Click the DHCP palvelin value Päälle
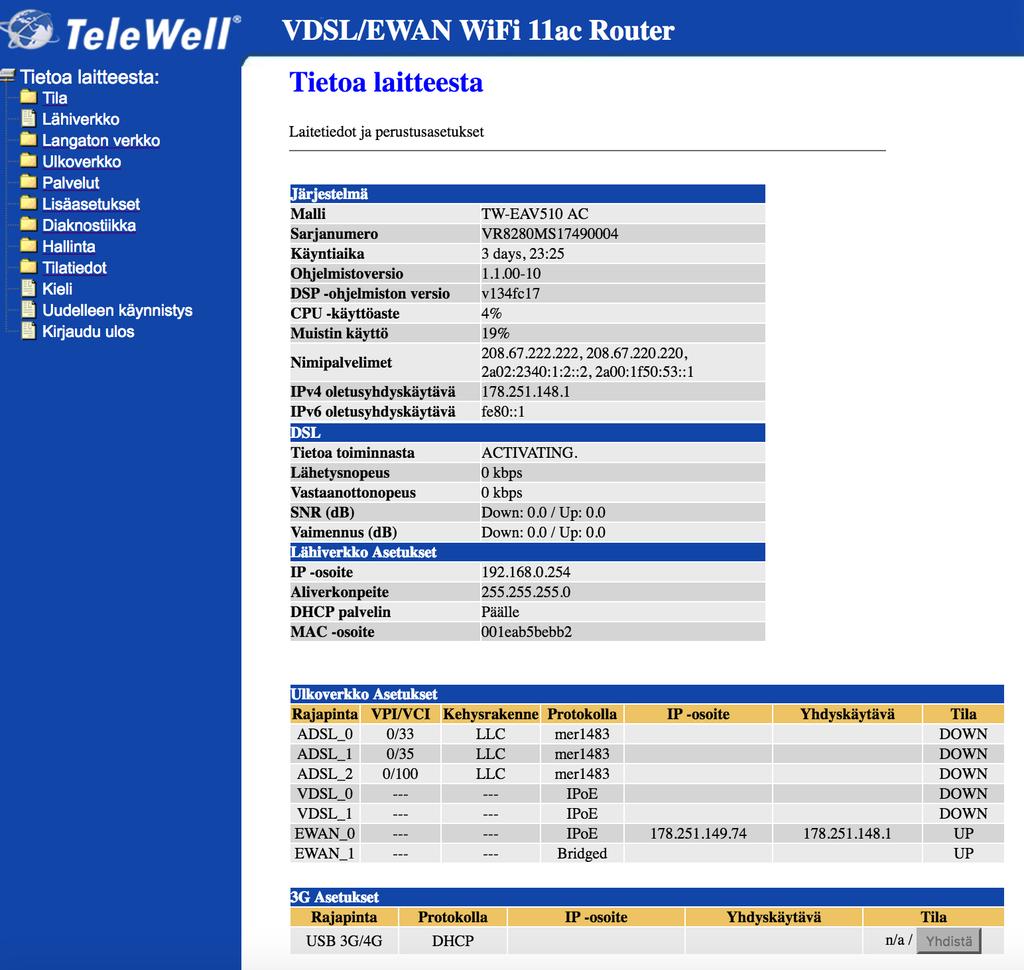 500,611
